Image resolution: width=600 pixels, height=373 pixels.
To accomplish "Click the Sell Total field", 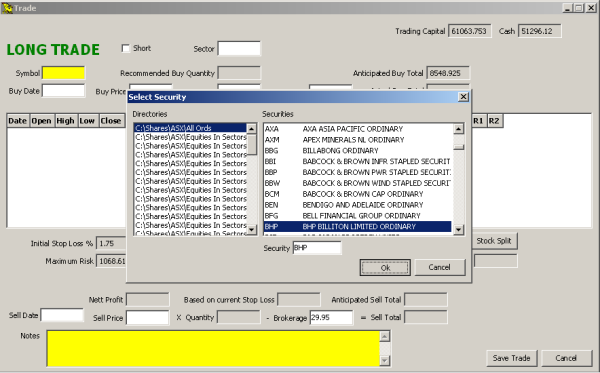I will (x=426, y=317).
